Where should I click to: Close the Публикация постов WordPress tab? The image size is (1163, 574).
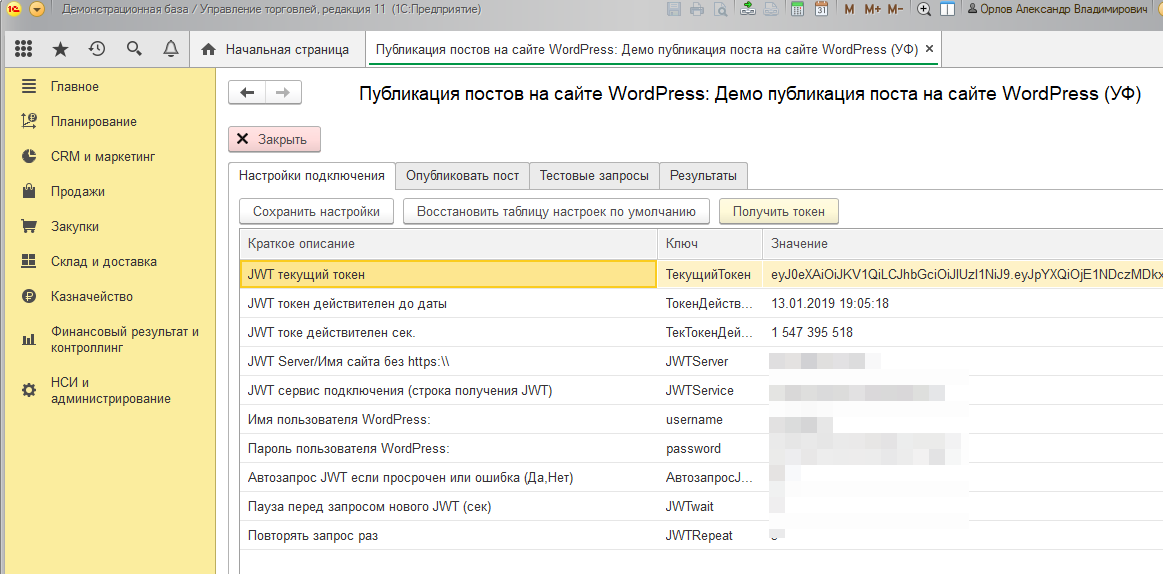tap(930, 50)
